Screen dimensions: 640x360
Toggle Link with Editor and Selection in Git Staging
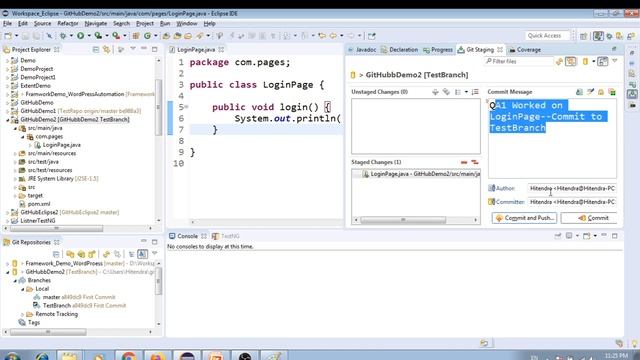pyautogui.click(x=571, y=61)
